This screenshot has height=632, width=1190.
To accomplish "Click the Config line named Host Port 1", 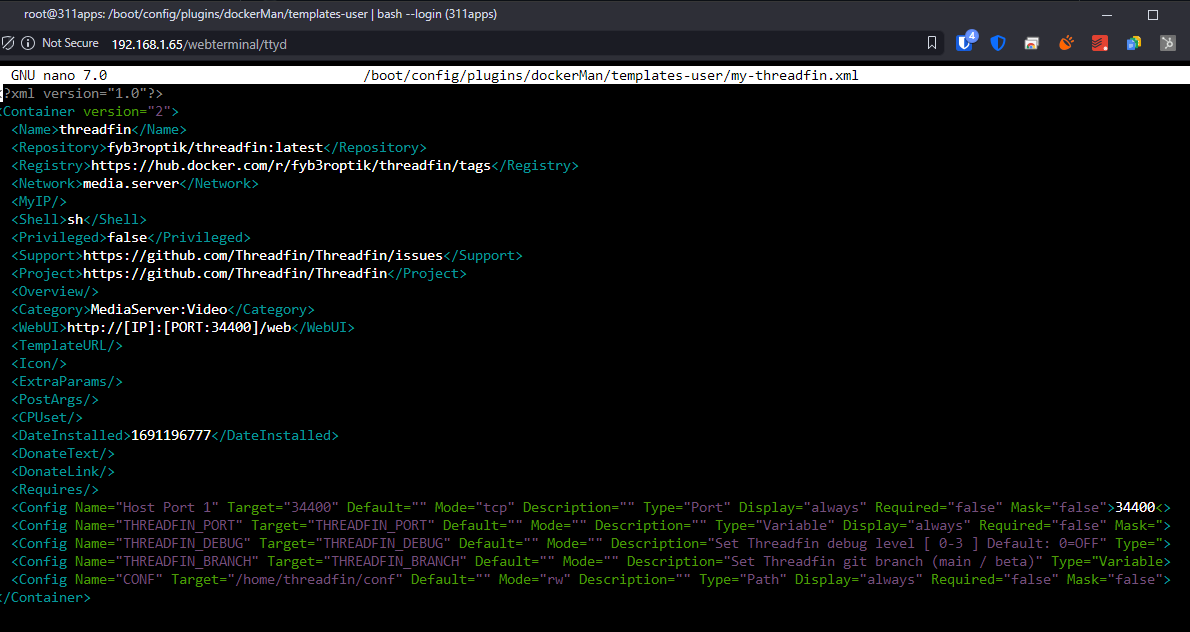I will [590, 508].
